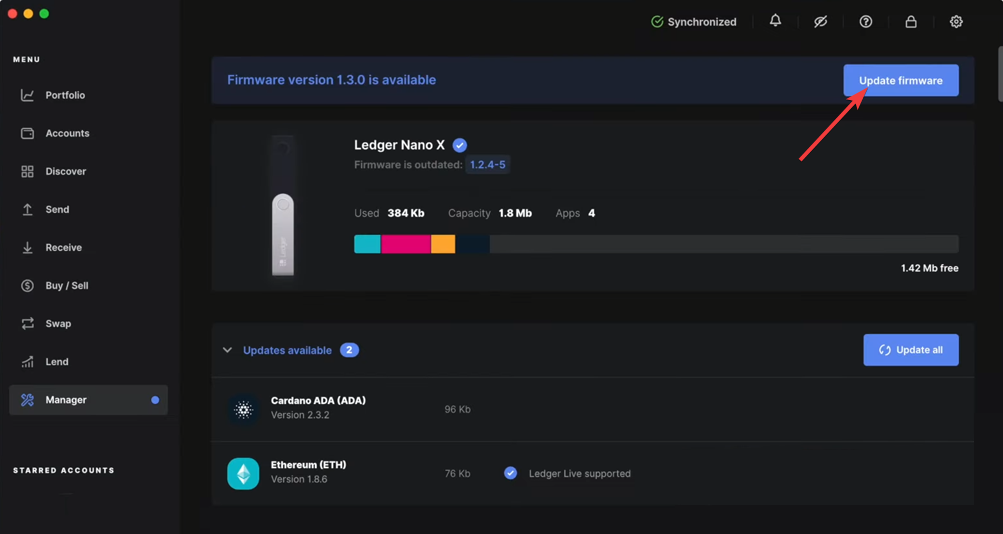This screenshot has height=534, width=1003.
Task: Open the notifications bell icon
Action: 775,21
